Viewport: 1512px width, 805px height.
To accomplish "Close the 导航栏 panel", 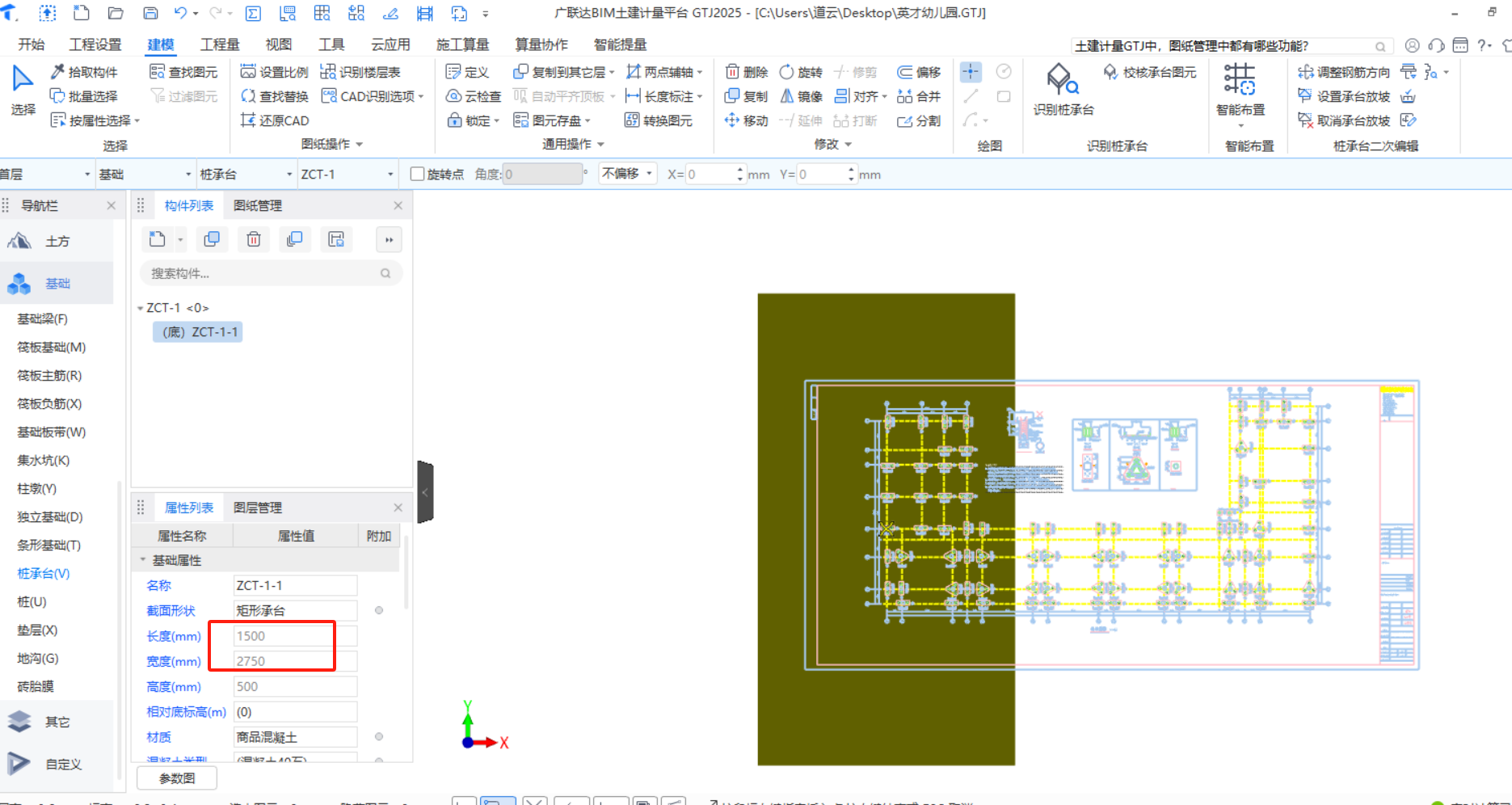I will [112, 205].
